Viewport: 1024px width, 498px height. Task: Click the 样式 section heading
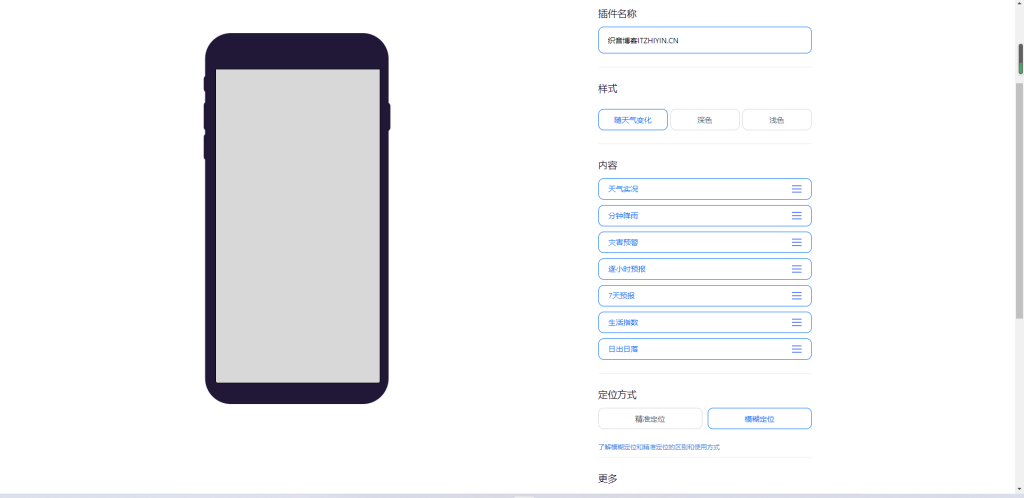(x=607, y=89)
